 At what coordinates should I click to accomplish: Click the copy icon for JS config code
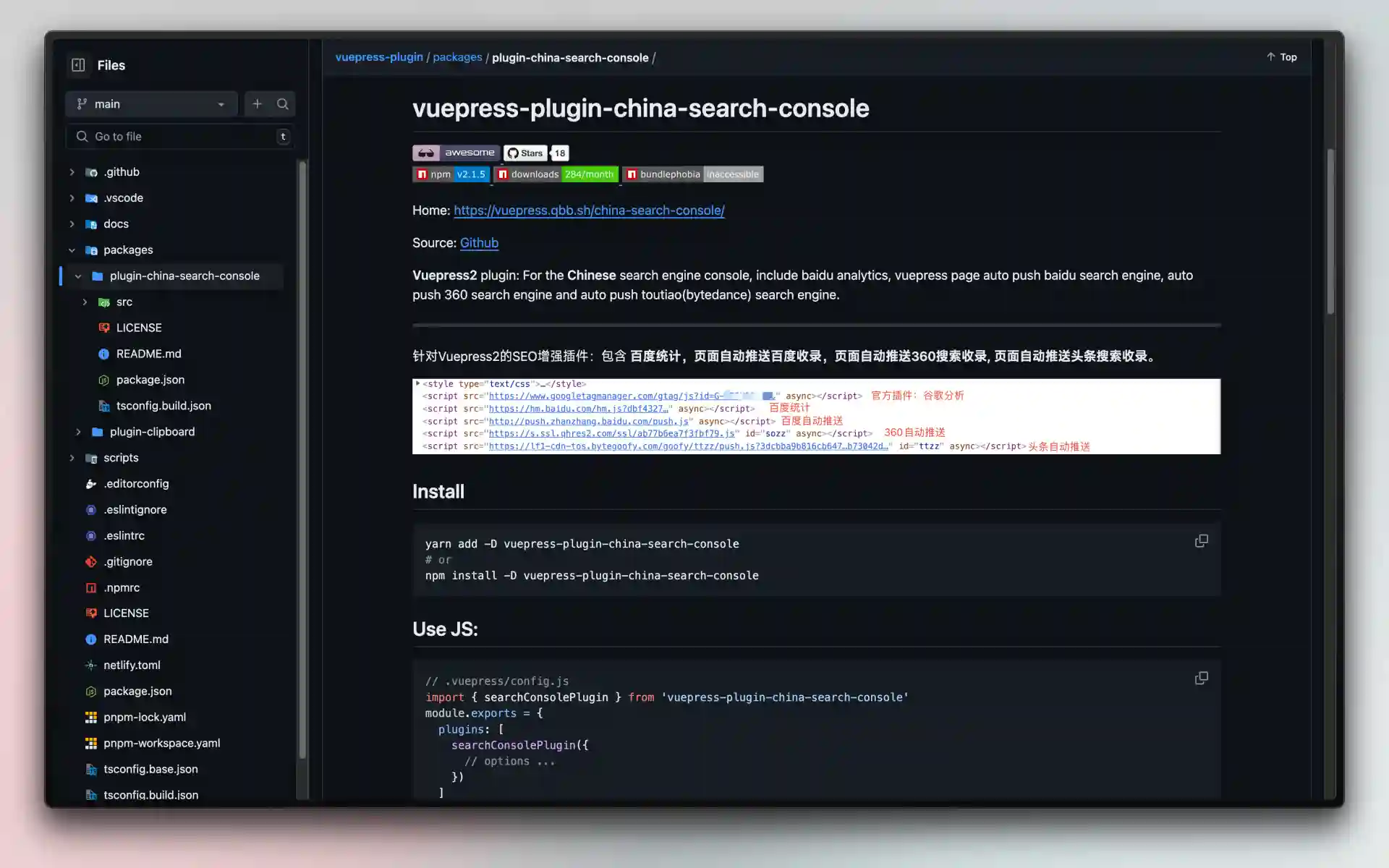pos(1201,678)
